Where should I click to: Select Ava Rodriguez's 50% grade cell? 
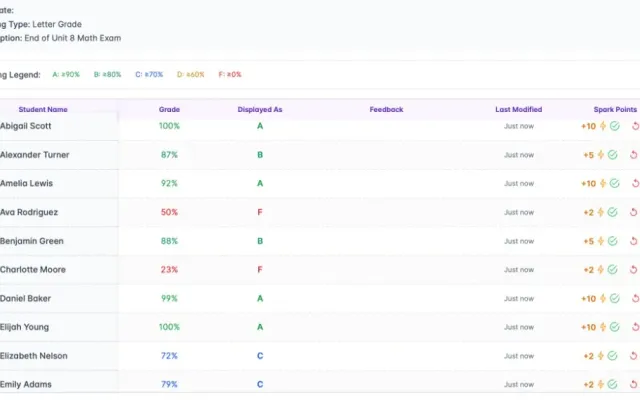[169, 212]
